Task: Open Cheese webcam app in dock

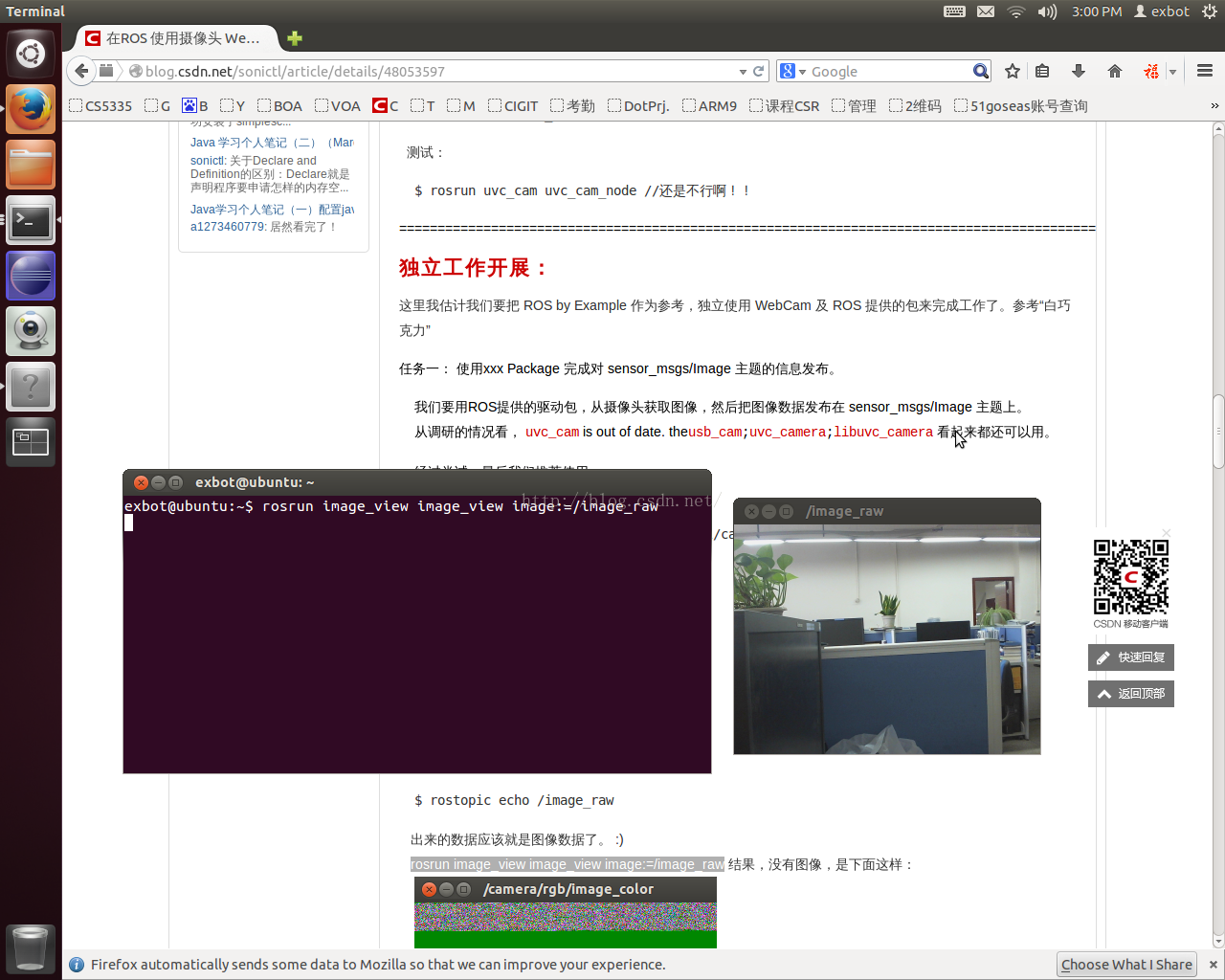Action: click(x=31, y=331)
